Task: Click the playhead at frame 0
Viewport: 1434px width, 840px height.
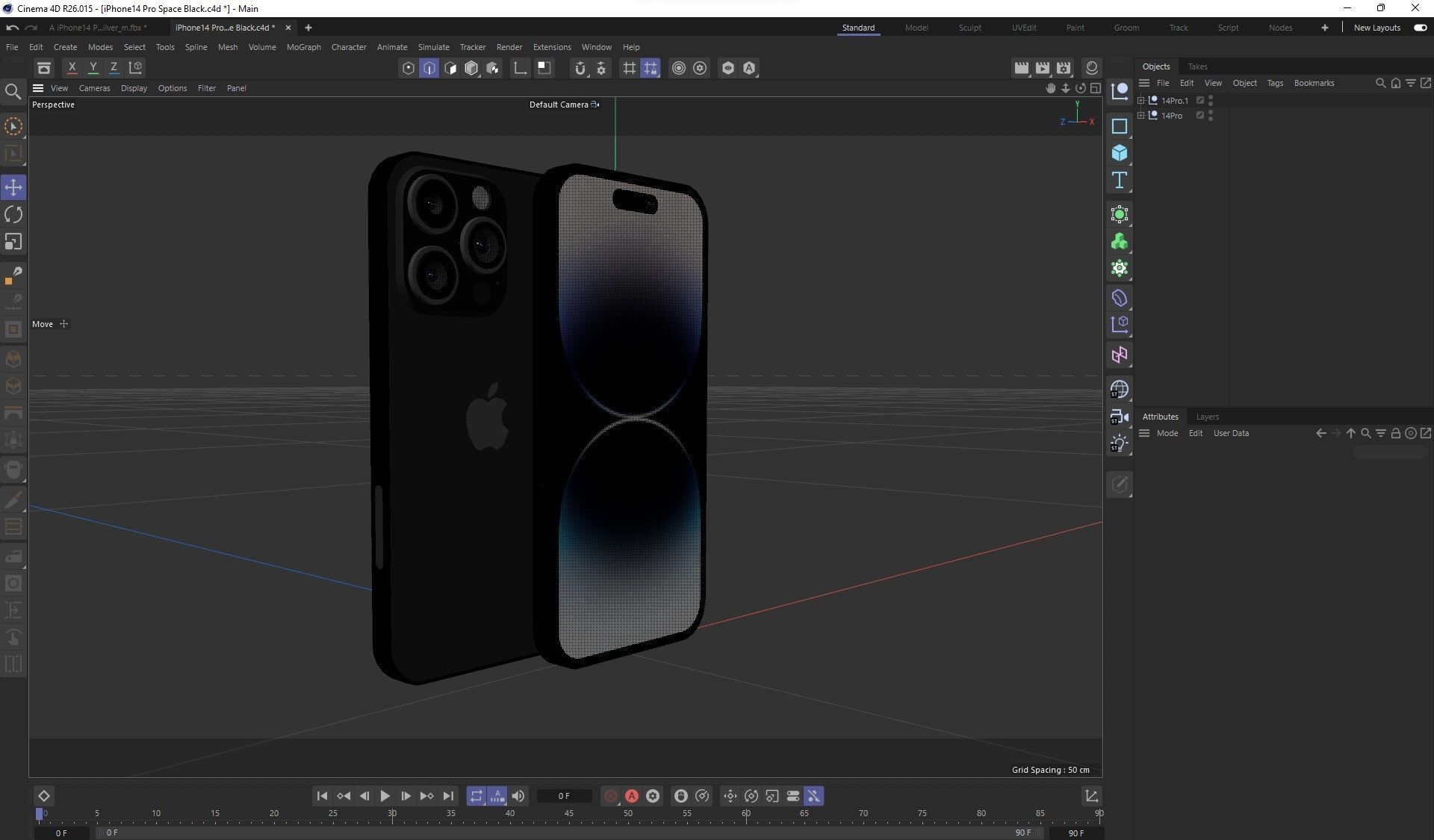Action: coord(40,814)
